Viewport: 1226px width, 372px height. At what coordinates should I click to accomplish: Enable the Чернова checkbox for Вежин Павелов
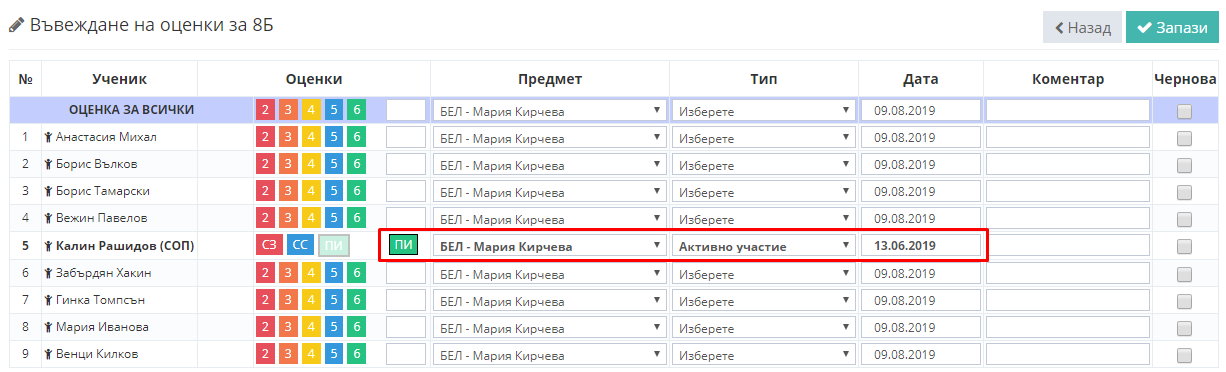tap(1184, 219)
